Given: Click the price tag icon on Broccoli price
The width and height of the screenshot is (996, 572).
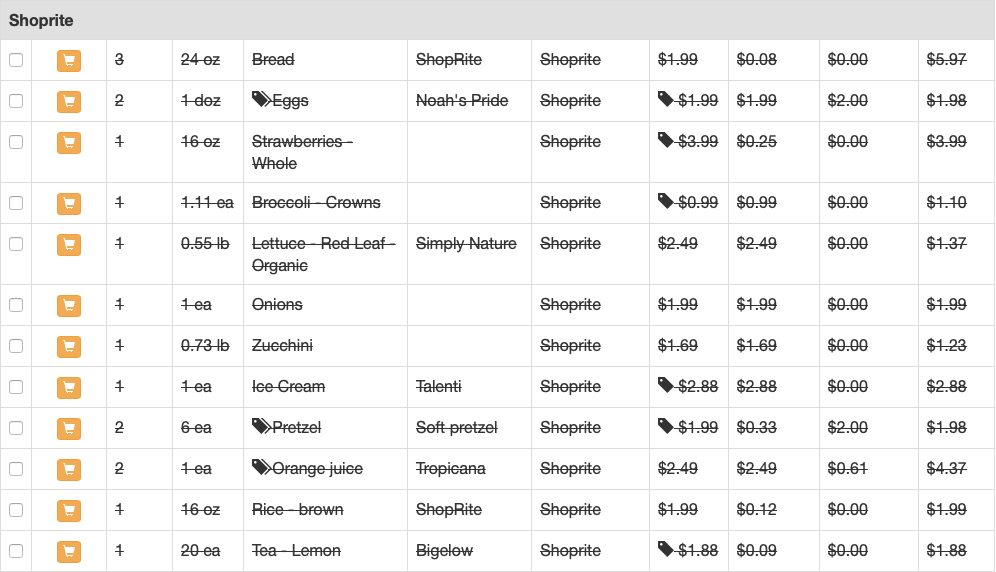Looking at the screenshot, I should [x=665, y=201].
